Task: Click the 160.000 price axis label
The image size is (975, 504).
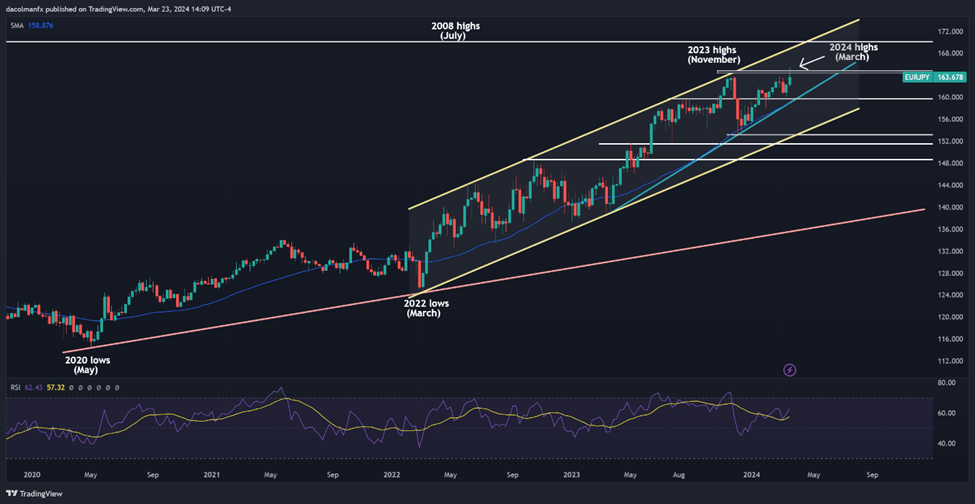Action: [x=952, y=98]
